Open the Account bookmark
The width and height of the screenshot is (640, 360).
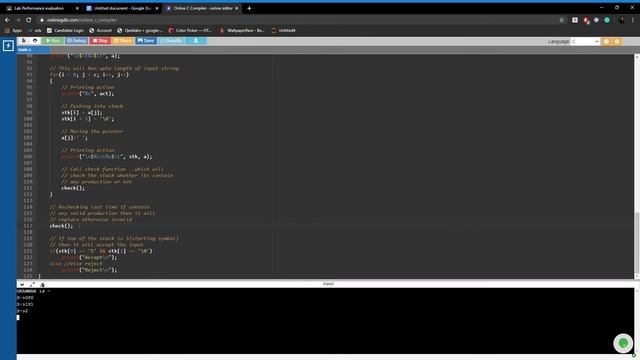click(x=100, y=30)
